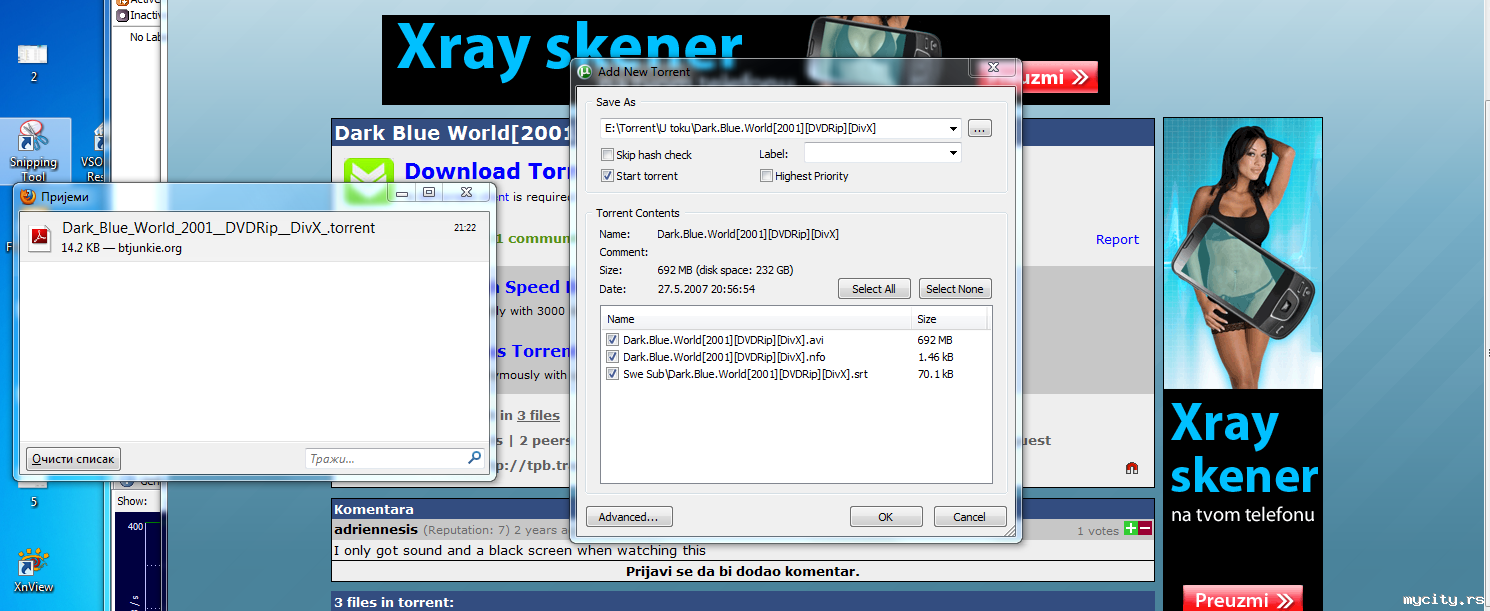Click the Dark.Blue.World .nfo file name
1490x611 pixels.
click(724, 357)
